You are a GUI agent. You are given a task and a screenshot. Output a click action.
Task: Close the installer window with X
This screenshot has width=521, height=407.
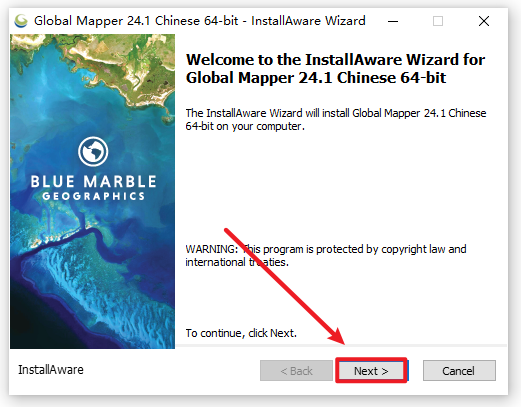(484, 21)
